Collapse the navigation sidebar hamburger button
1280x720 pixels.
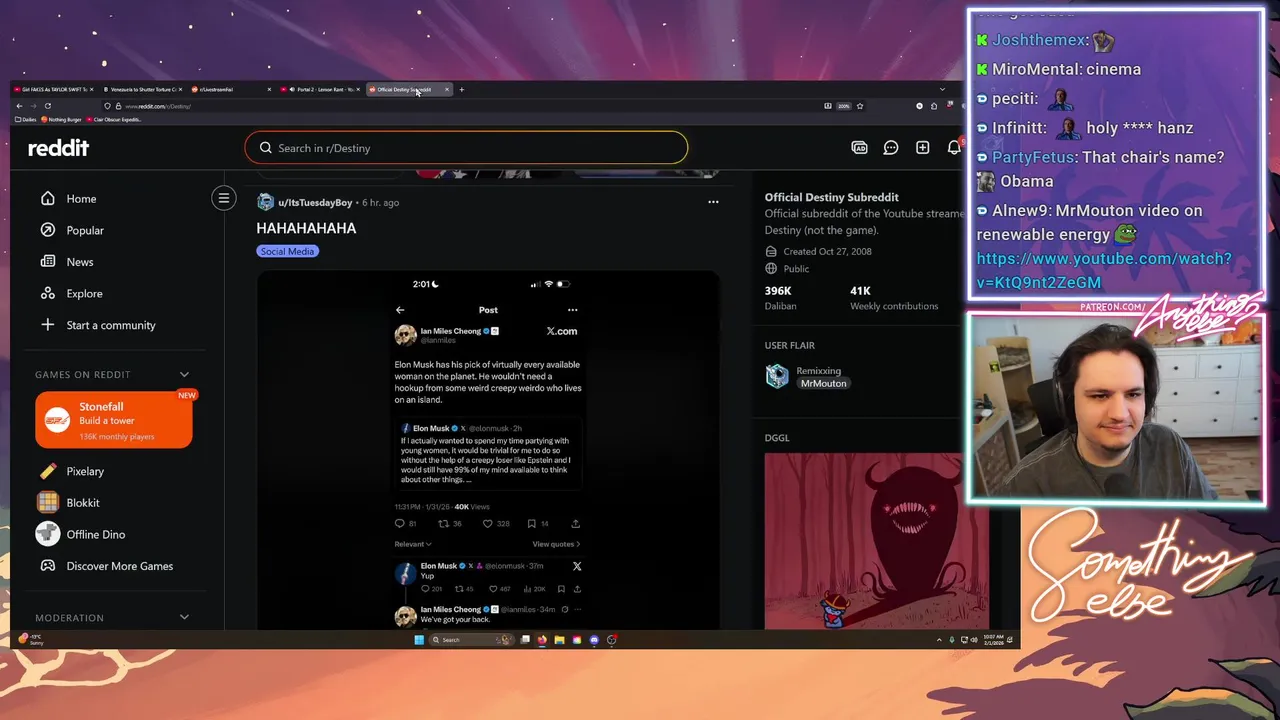(224, 198)
